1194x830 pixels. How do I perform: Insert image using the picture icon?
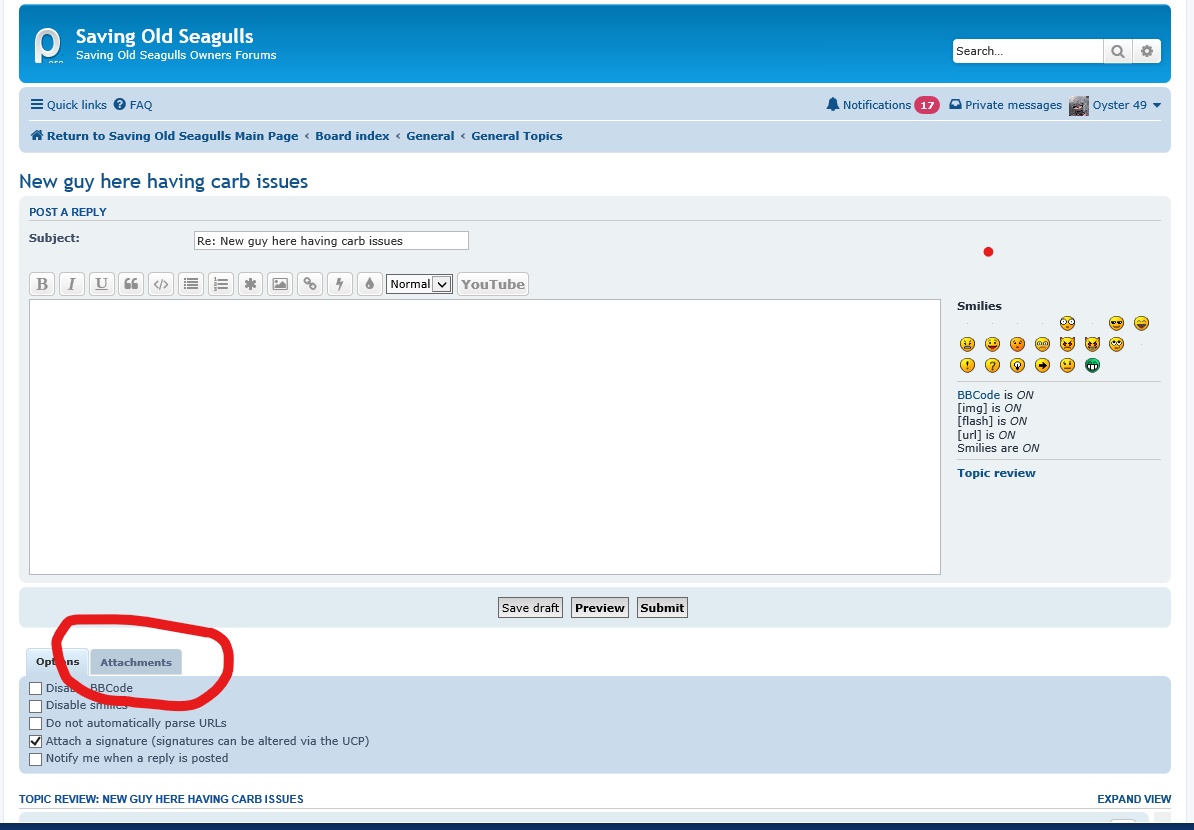(280, 284)
